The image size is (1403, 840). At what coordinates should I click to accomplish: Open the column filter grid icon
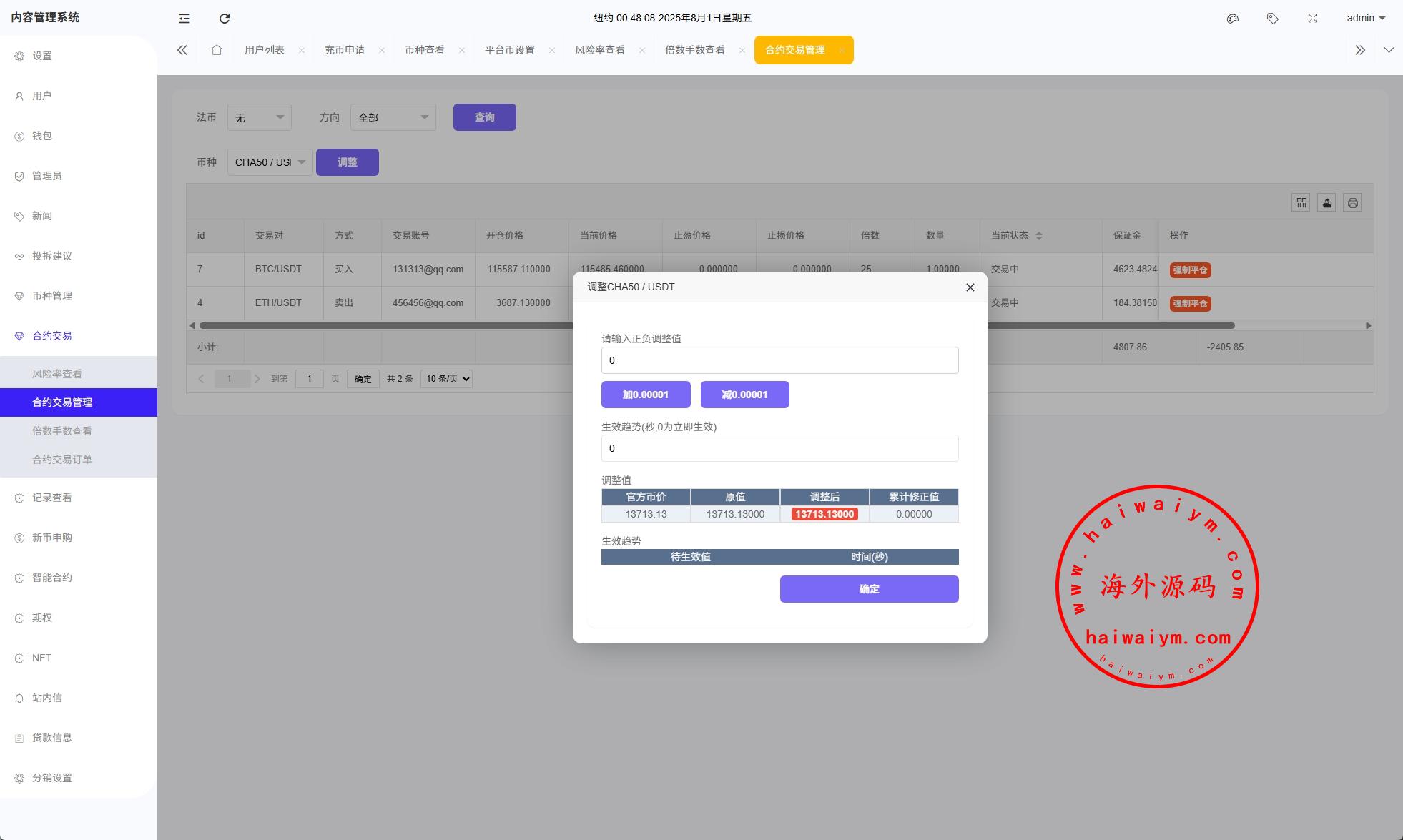(1301, 203)
